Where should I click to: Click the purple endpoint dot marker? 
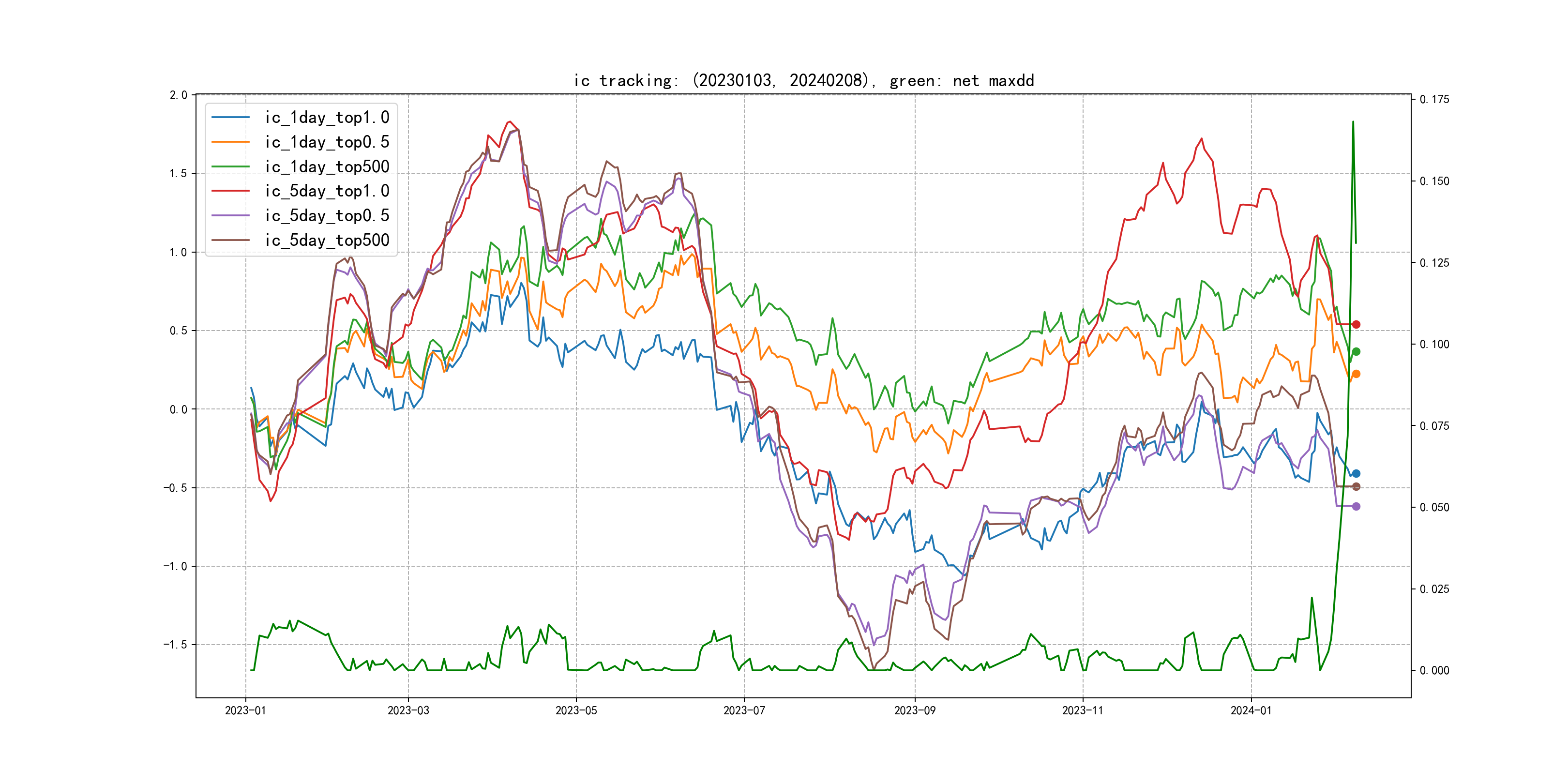pyautogui.click(x=1356, y=506)
